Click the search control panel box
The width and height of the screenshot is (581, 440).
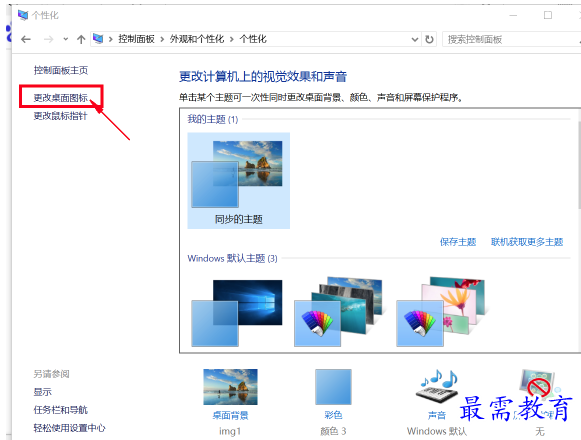[x=511, y=39]
